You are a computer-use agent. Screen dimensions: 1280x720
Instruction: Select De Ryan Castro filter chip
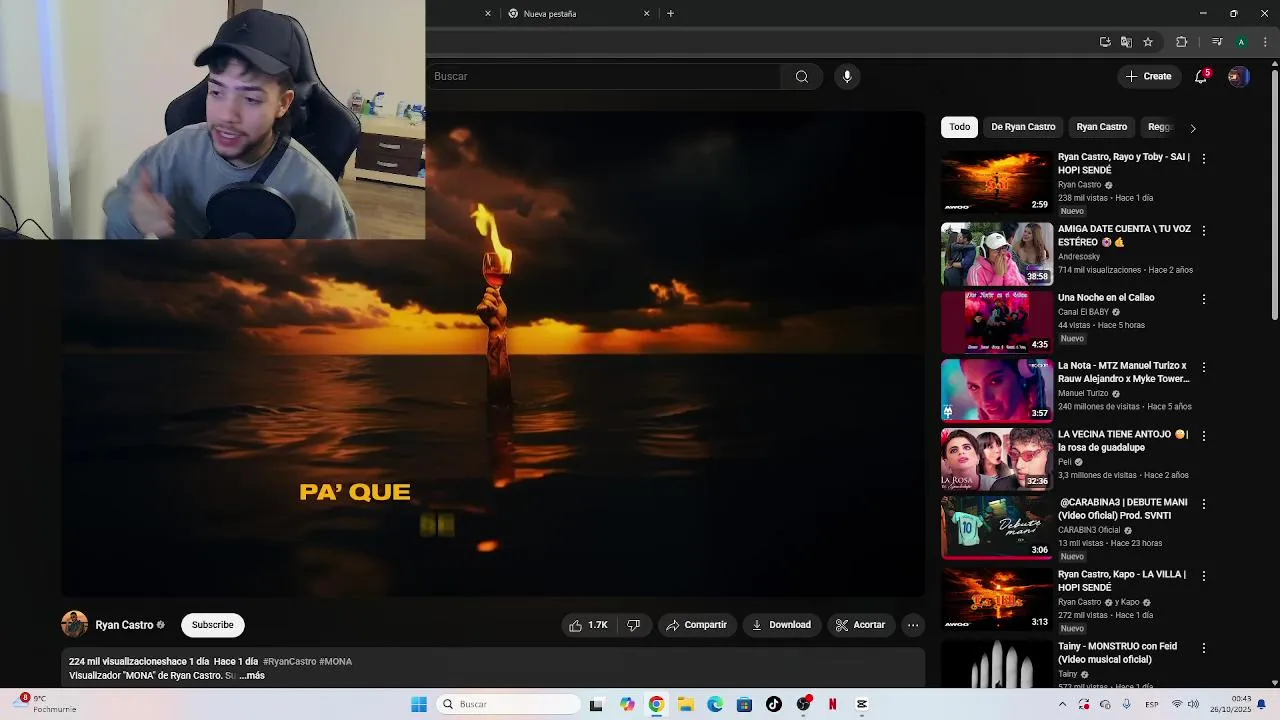coord(1023,127)
